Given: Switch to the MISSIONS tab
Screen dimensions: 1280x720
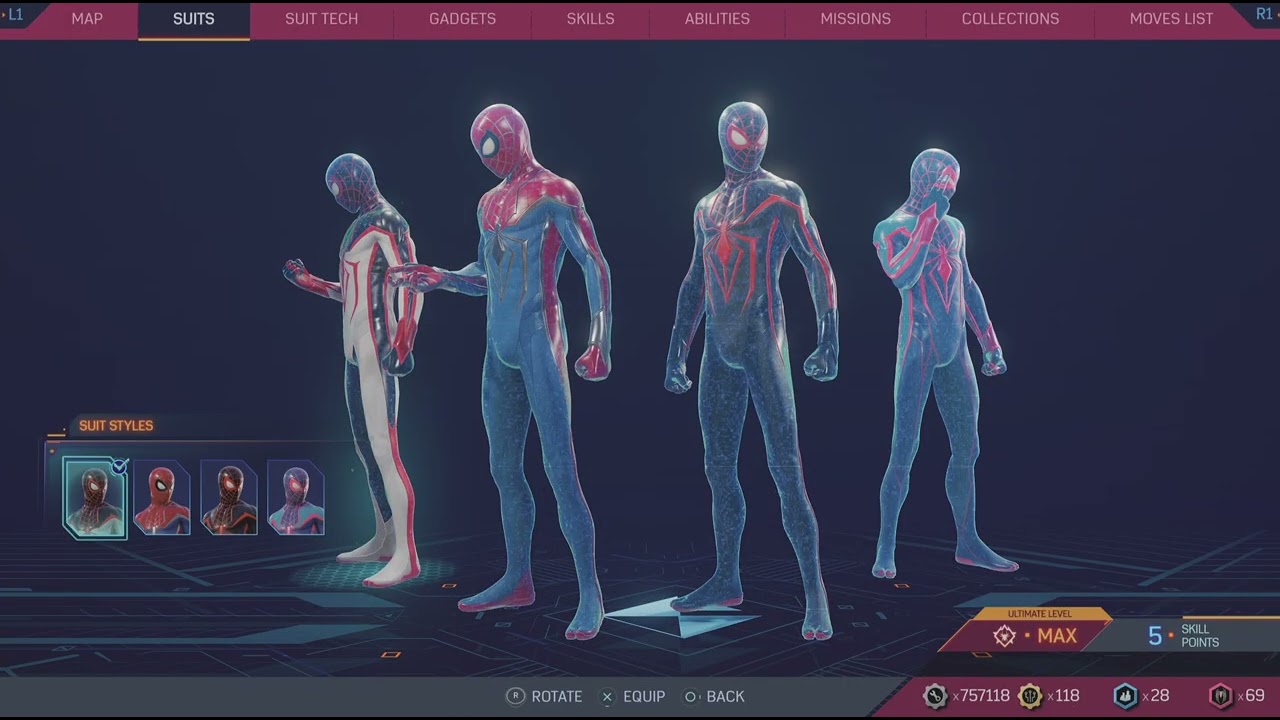Looking at the screenshot, I should [855, 19].
